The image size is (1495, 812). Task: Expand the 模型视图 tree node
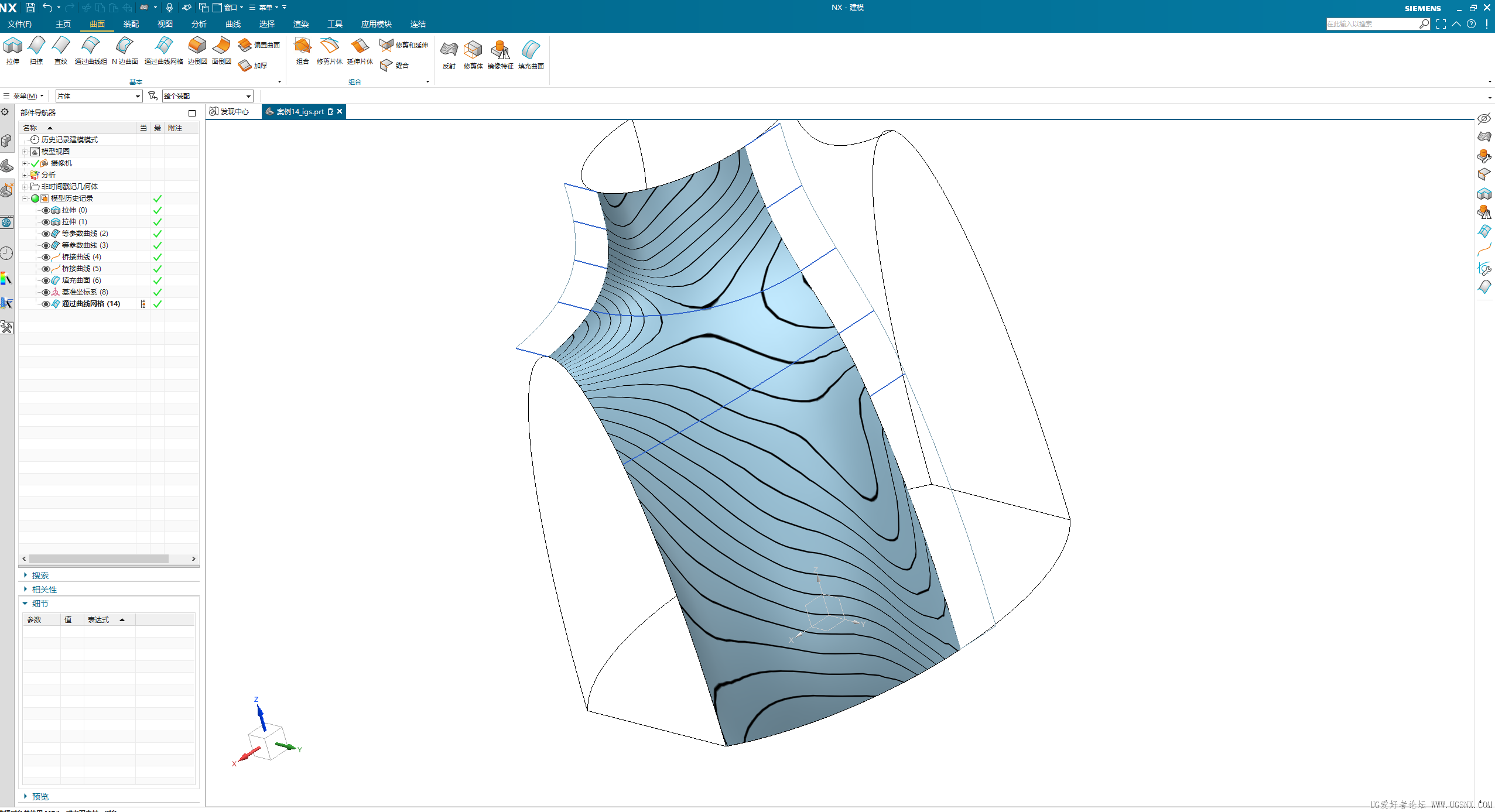tap(25, 152)
